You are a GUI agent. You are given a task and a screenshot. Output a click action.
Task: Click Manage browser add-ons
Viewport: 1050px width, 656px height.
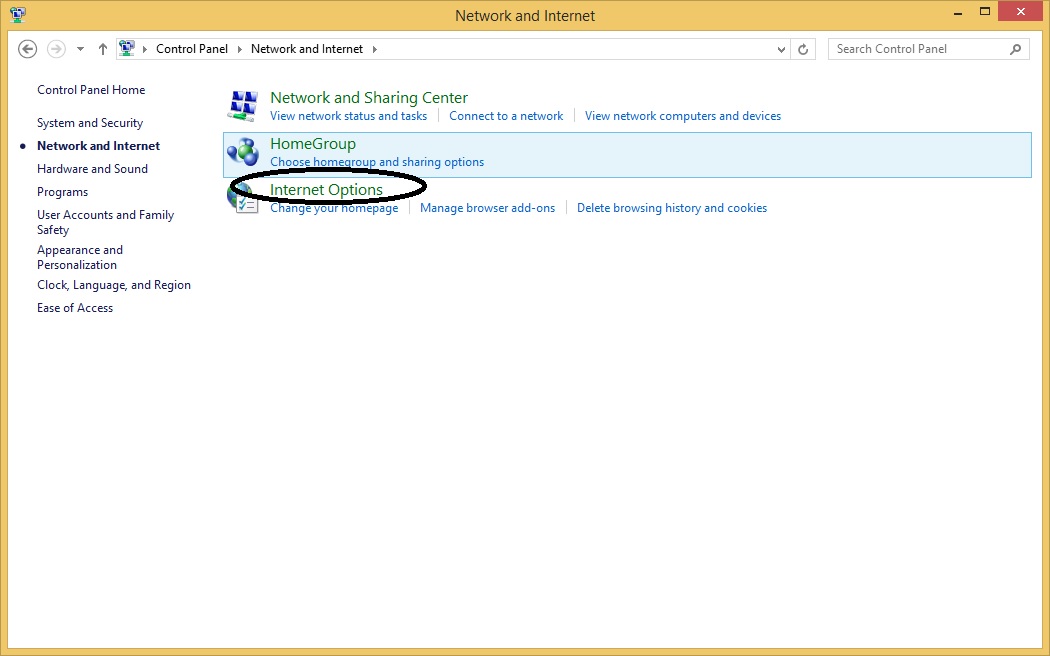click(x=488, y=208)
